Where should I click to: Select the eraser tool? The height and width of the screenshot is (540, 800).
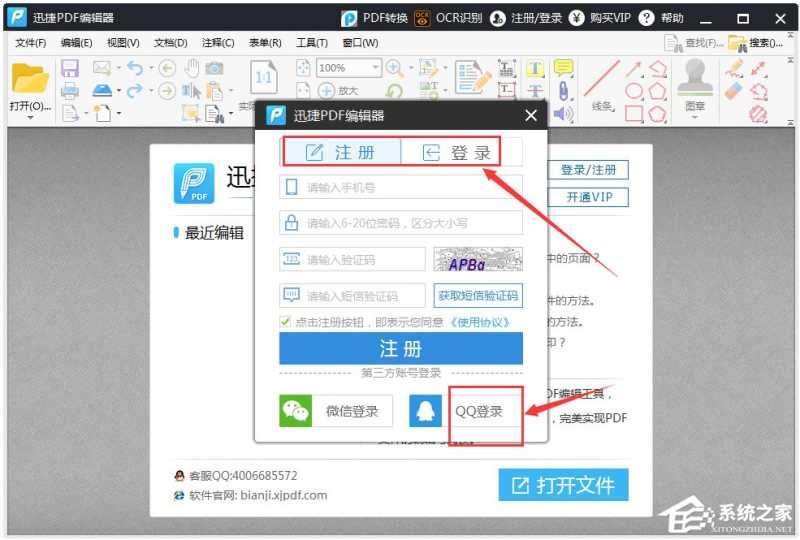pyautogui.click(x=733, y=91)
